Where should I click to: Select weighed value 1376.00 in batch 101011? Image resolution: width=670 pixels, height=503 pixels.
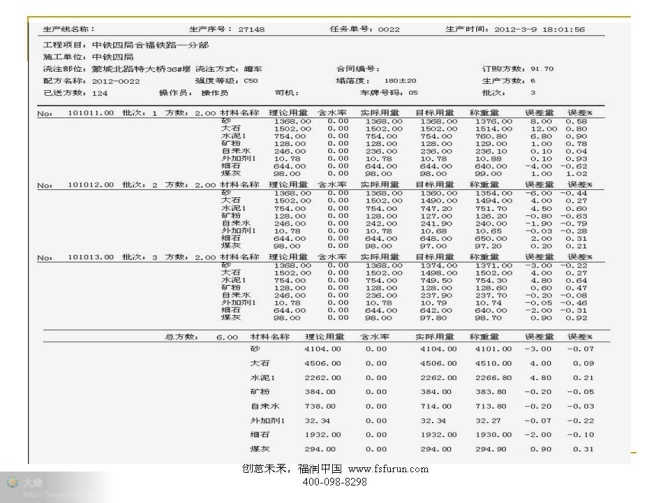coord(494,121)
